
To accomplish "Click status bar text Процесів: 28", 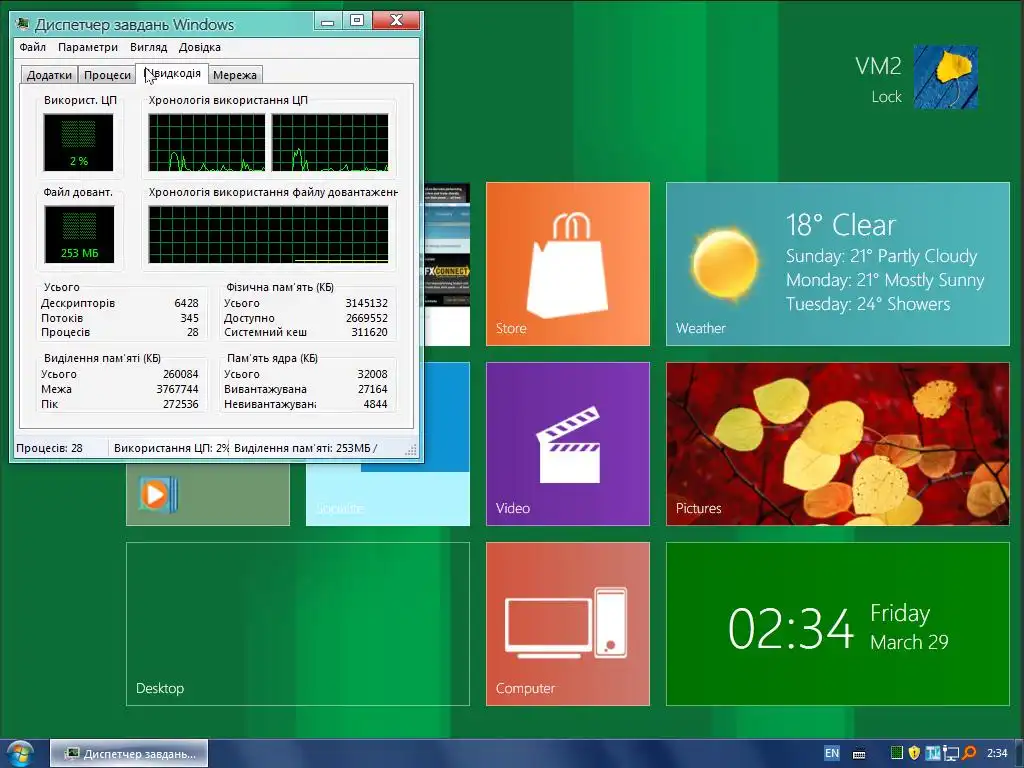I will [49, 448].
